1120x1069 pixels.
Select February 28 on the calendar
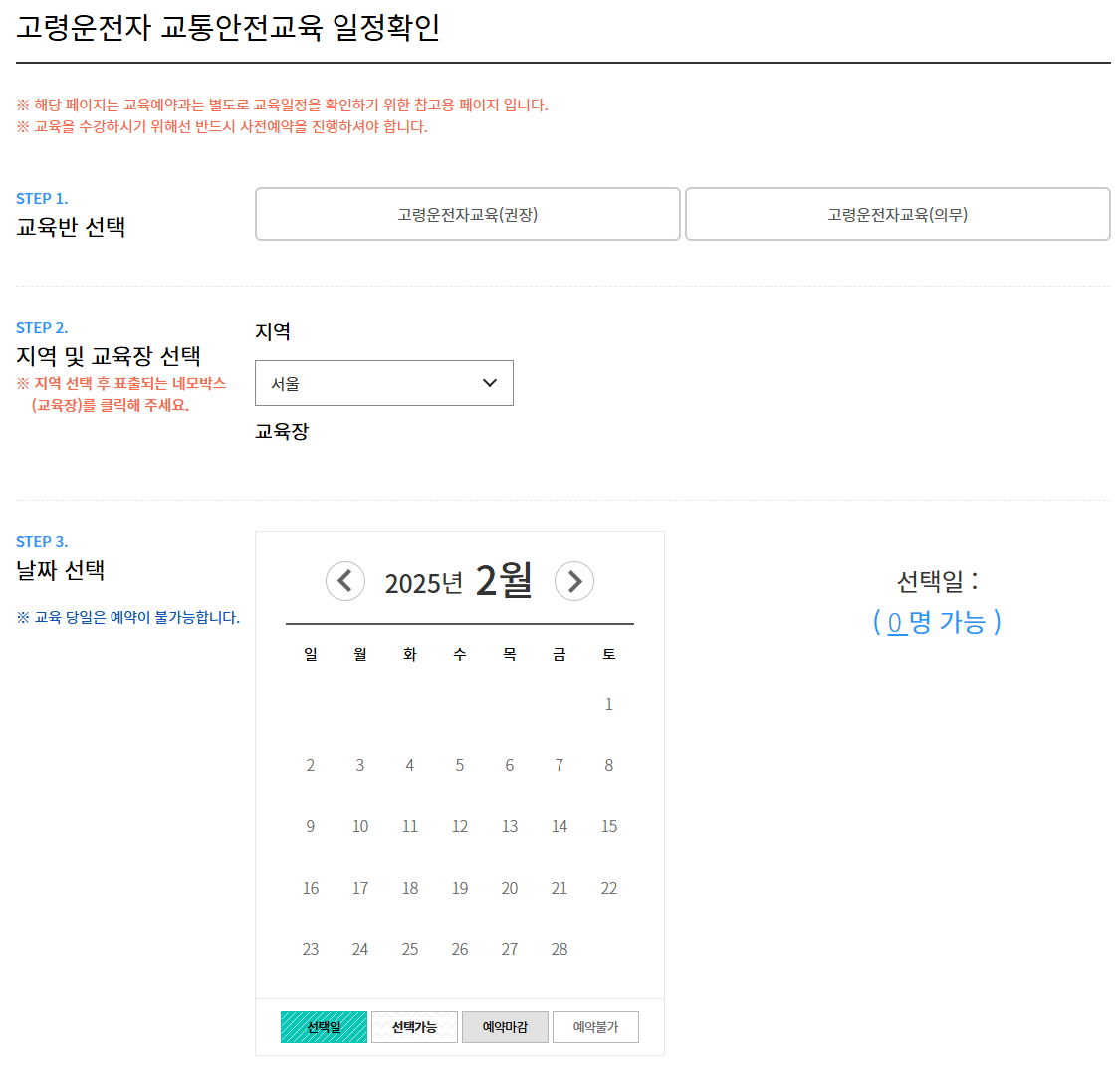(559, 949)
